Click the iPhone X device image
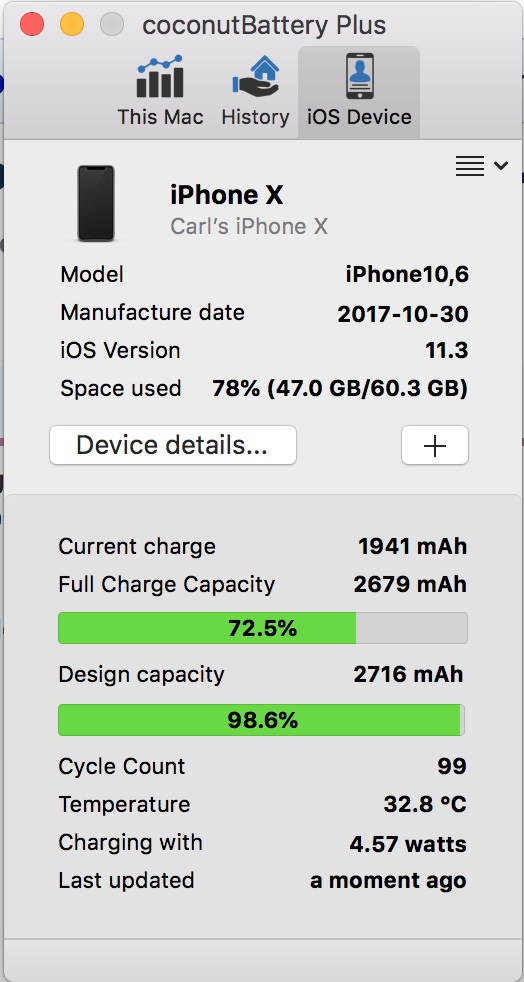The image size is (524, 982). (x=96, y=203)
